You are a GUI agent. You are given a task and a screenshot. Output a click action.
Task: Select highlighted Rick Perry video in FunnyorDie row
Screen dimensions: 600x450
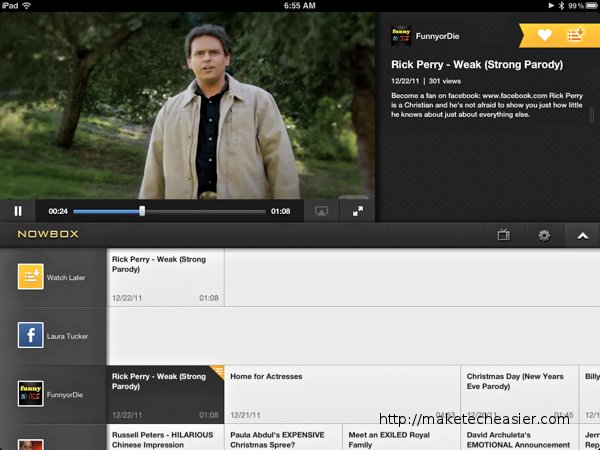(165, 394)
